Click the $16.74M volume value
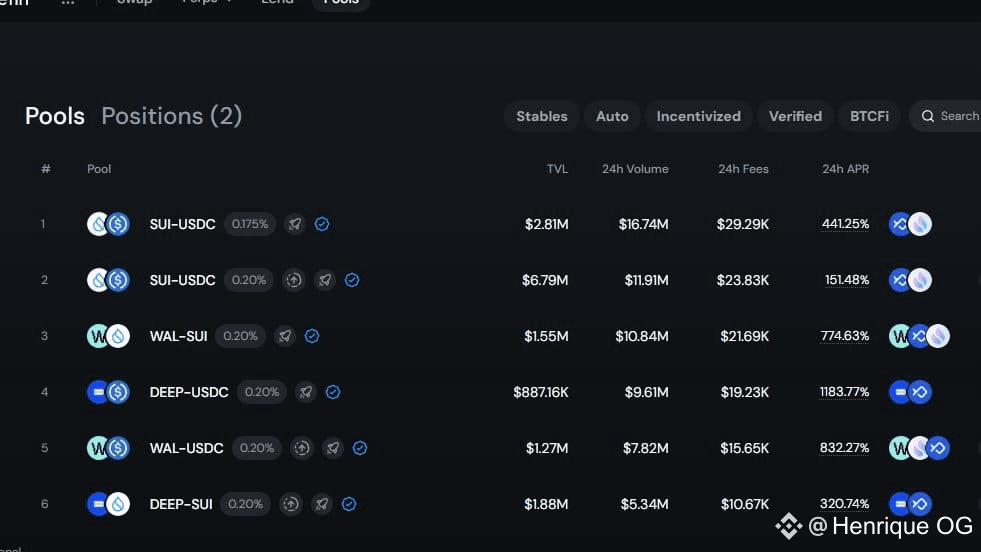The height and width of the screenshot is (552, 981). click(643, 224)
